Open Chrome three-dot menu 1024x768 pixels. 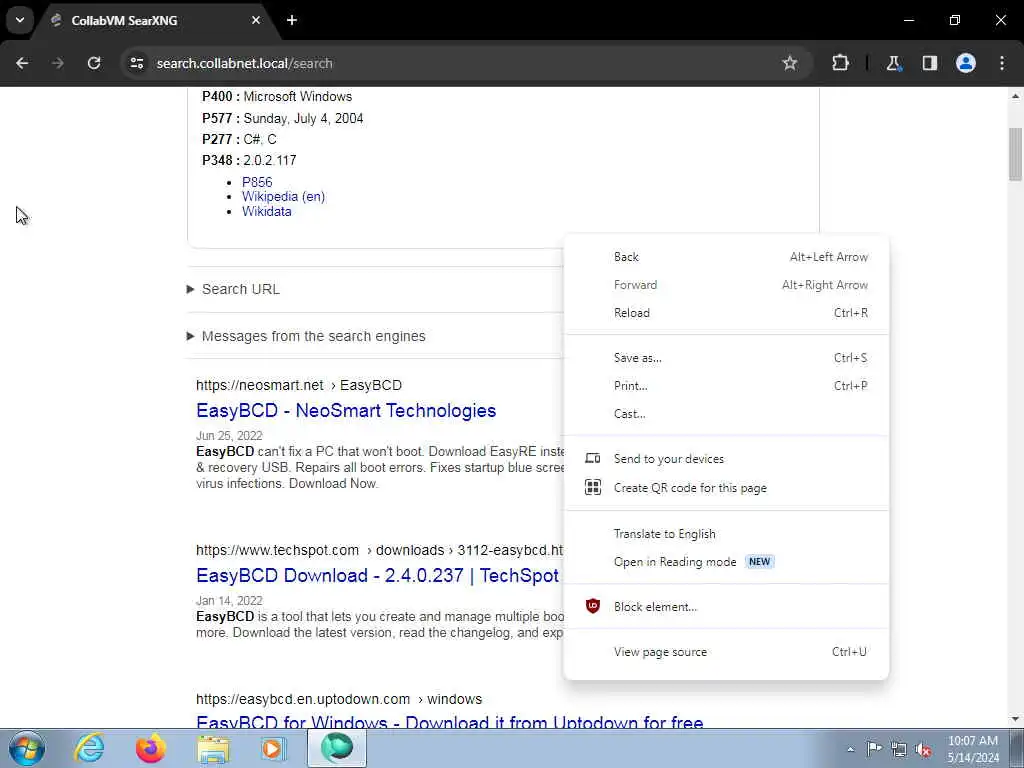pos(1002,63)
